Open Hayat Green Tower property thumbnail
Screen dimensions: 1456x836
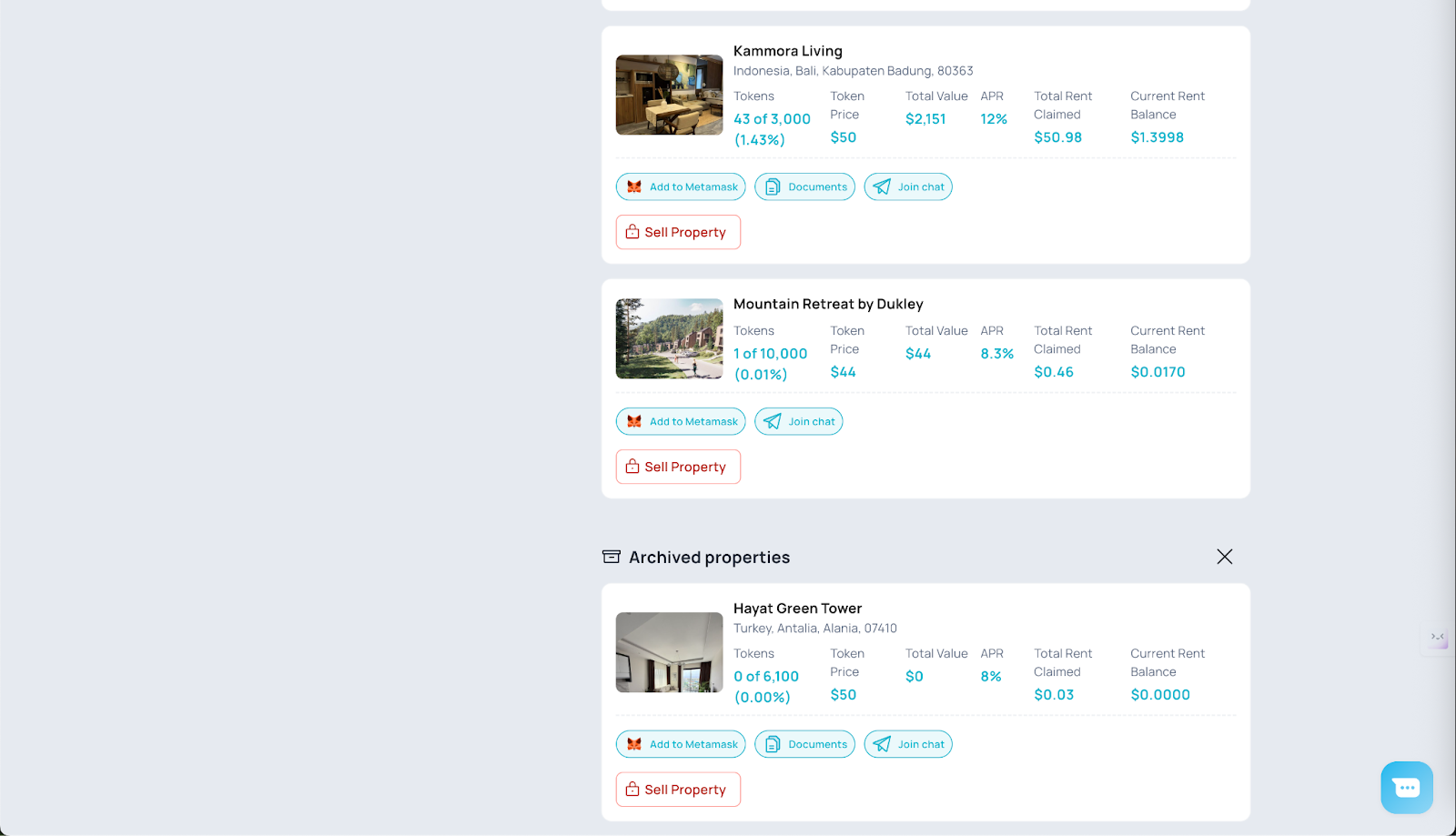pyautogui.click(x=670, y=652)
